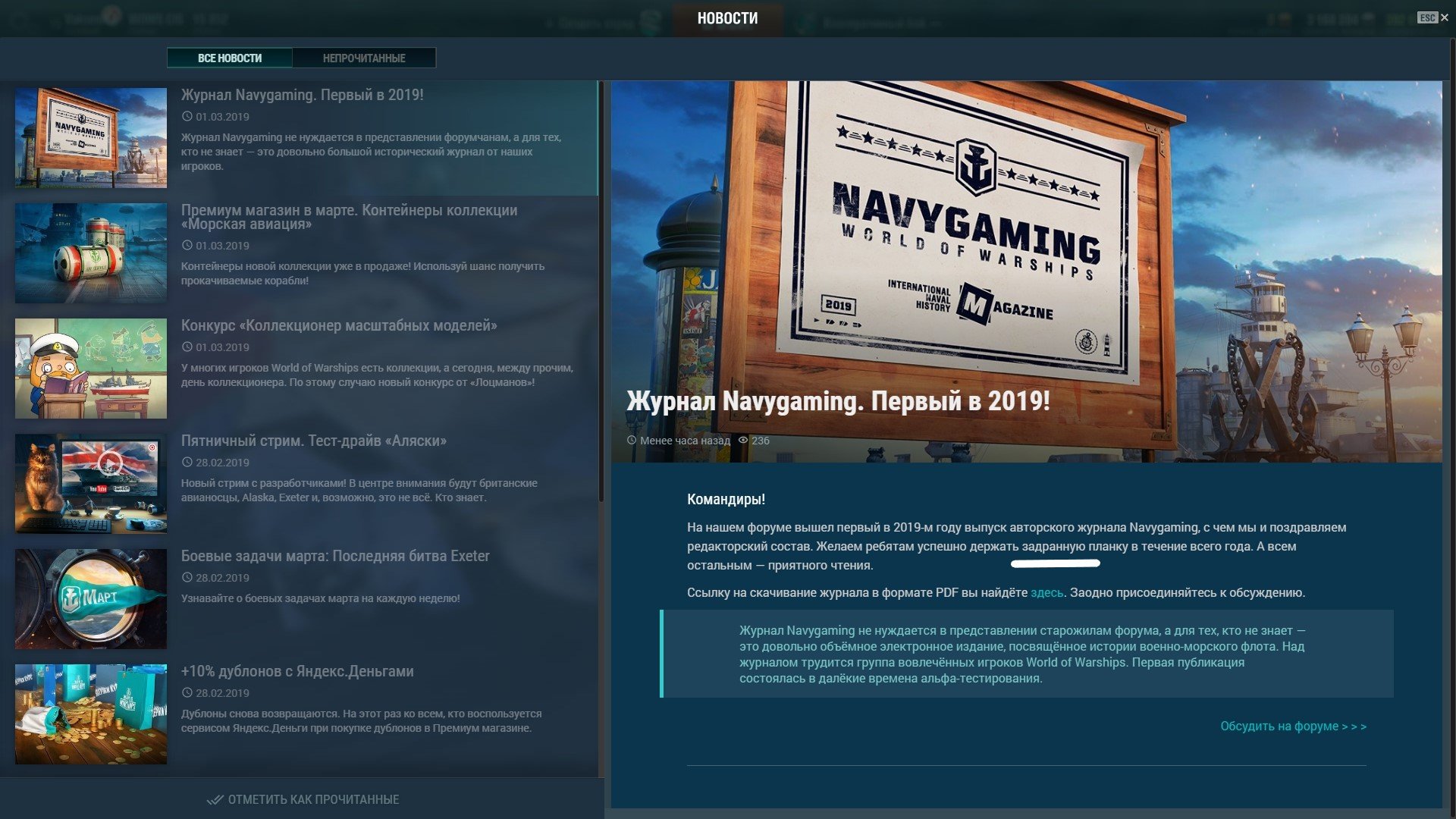Click the gold doubloons thumbnail image
Viewport: 1456px width, 819px height.
(x=91, y=714)
